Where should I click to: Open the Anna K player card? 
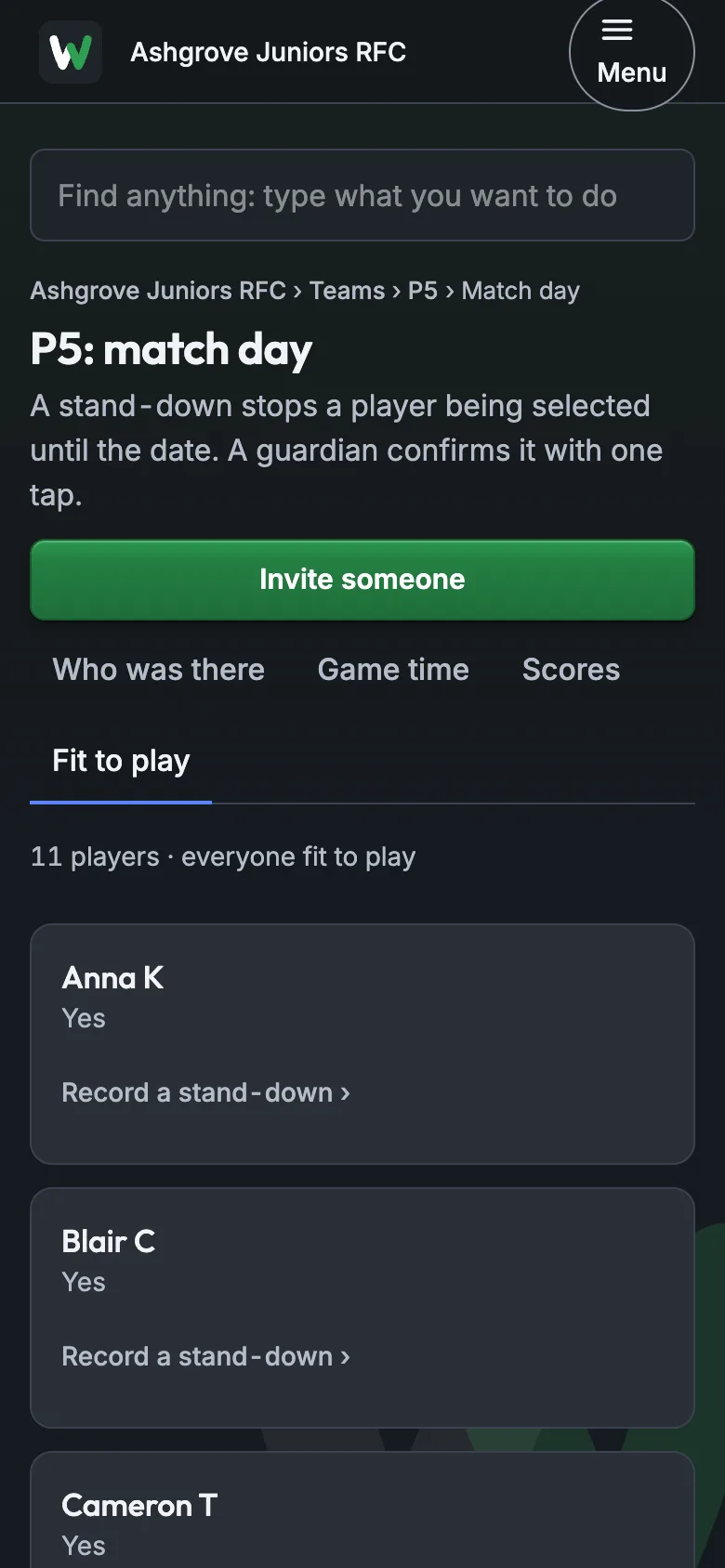click(362, 1044)
